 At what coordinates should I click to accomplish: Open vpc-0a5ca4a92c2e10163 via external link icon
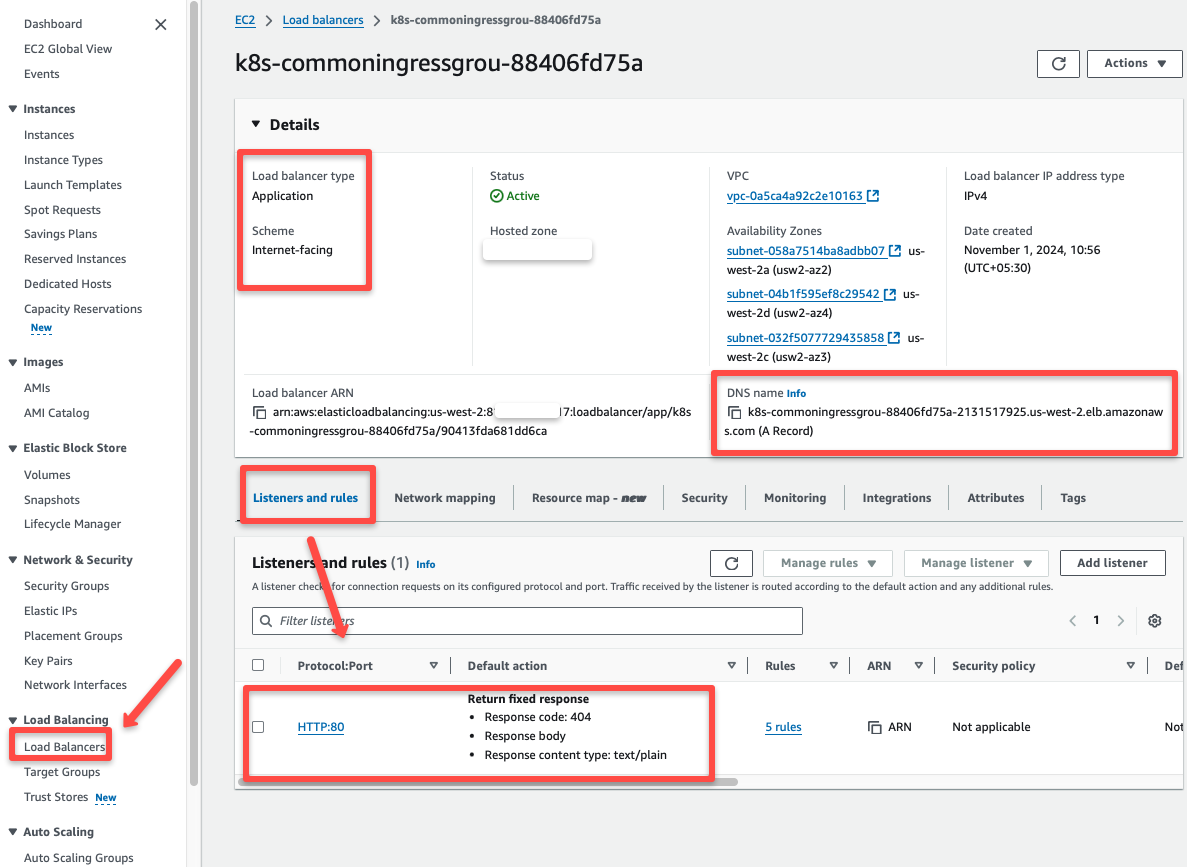pos(874,196)
